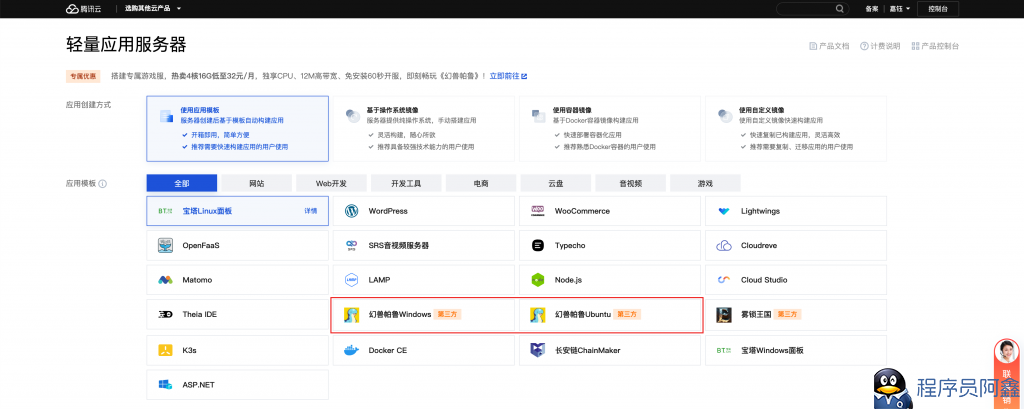Click the Matomo logo icon

[165, 280]
